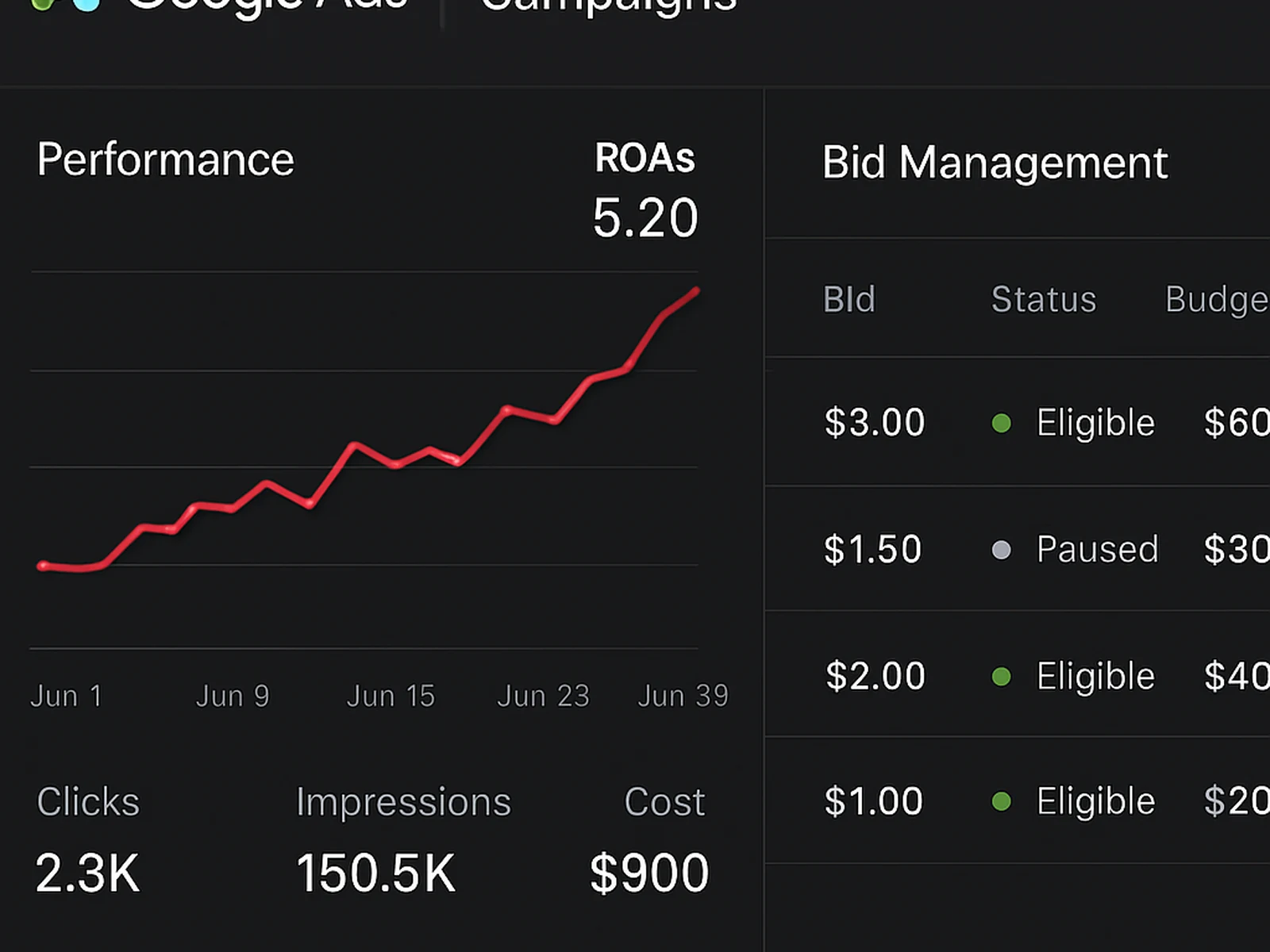
Task: Select the Jun 15 axis label
Action: click(391, 696)
